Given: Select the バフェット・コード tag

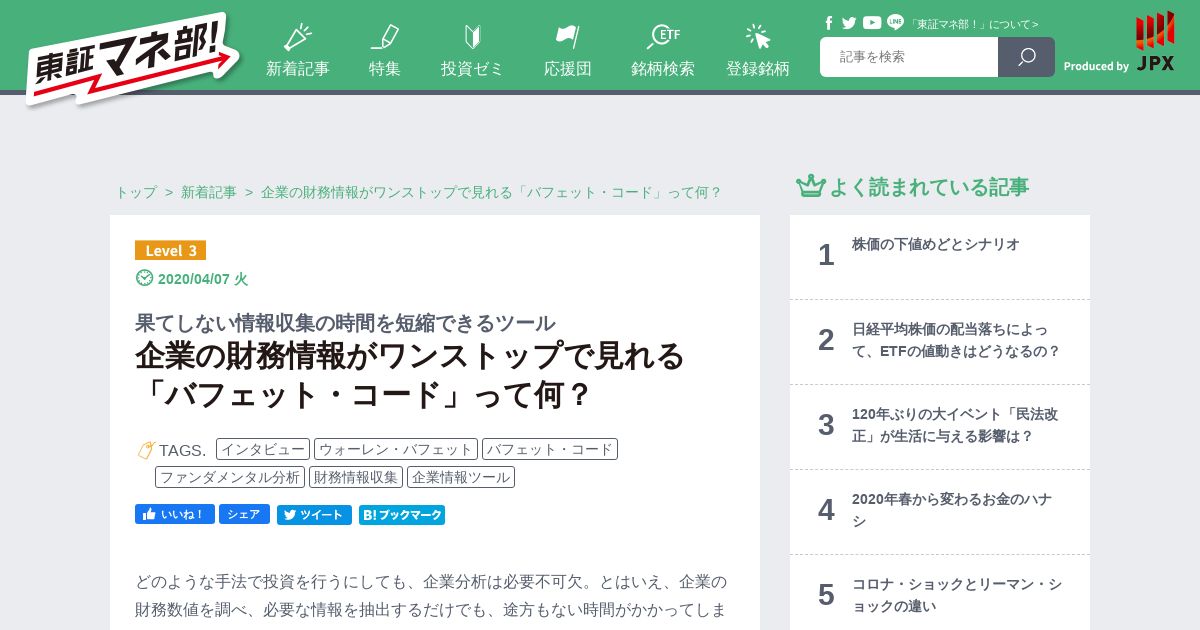Looking at the screenshot, I should pos(550,449).
